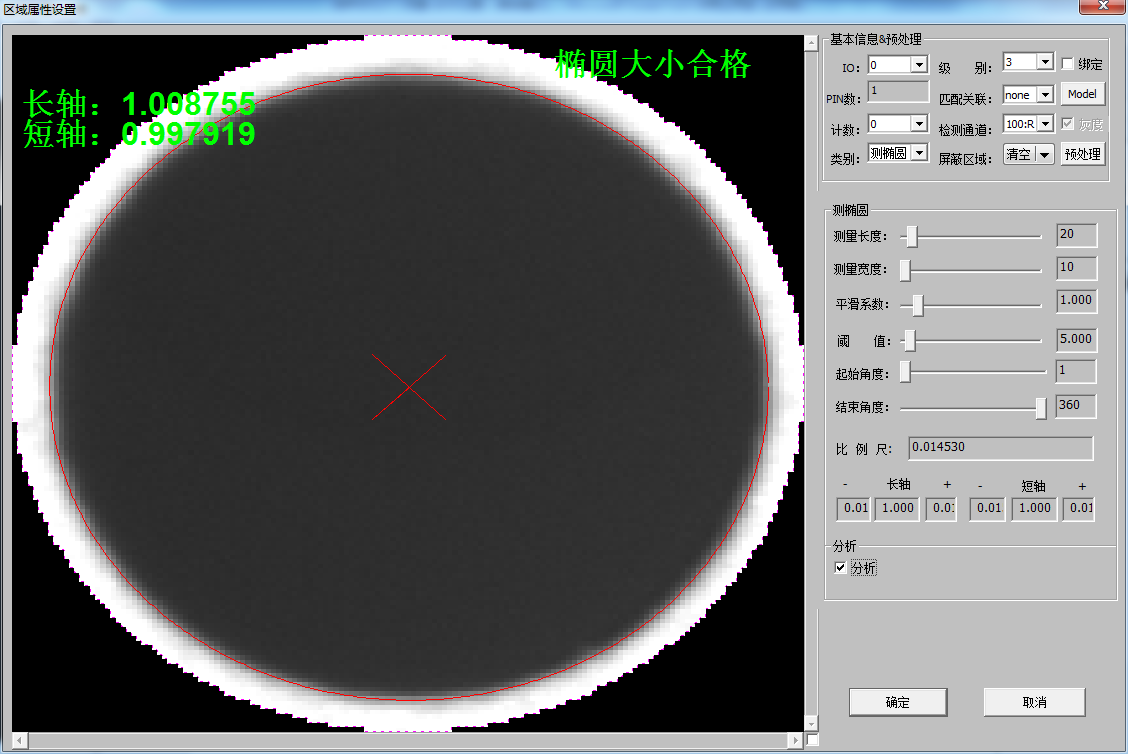
Task: Click the 短轴 nominal value field
Action: [x=1034, y=509]
